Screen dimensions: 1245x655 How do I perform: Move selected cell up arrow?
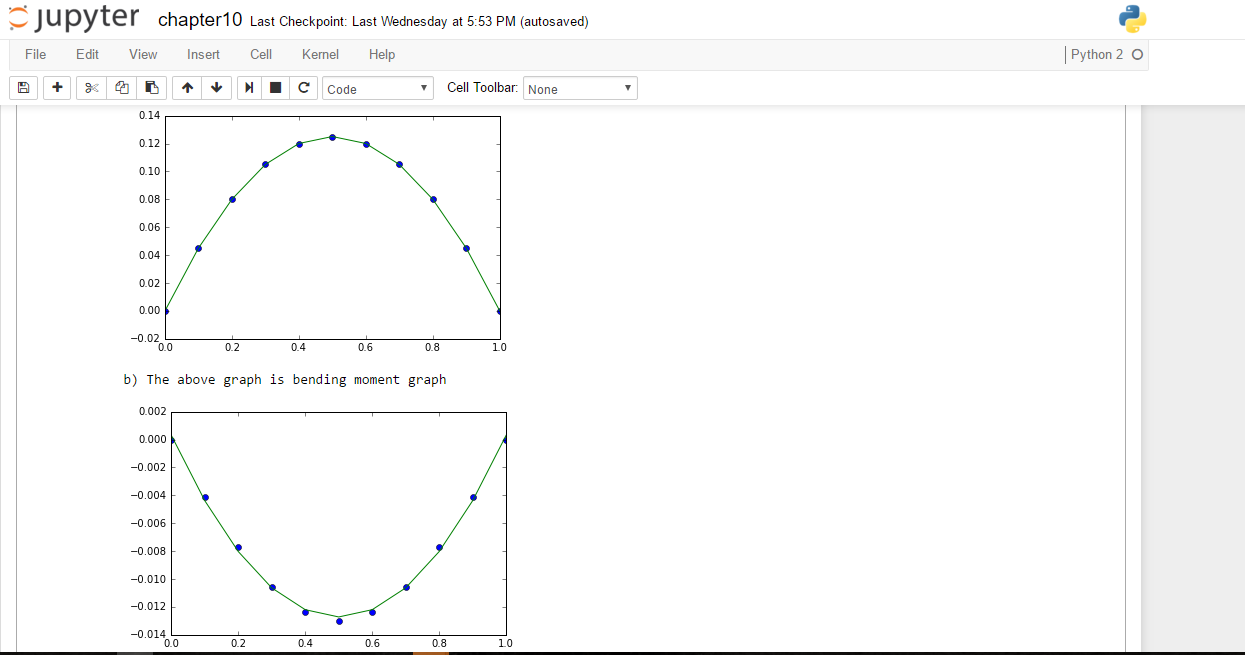tap(187, 88)
